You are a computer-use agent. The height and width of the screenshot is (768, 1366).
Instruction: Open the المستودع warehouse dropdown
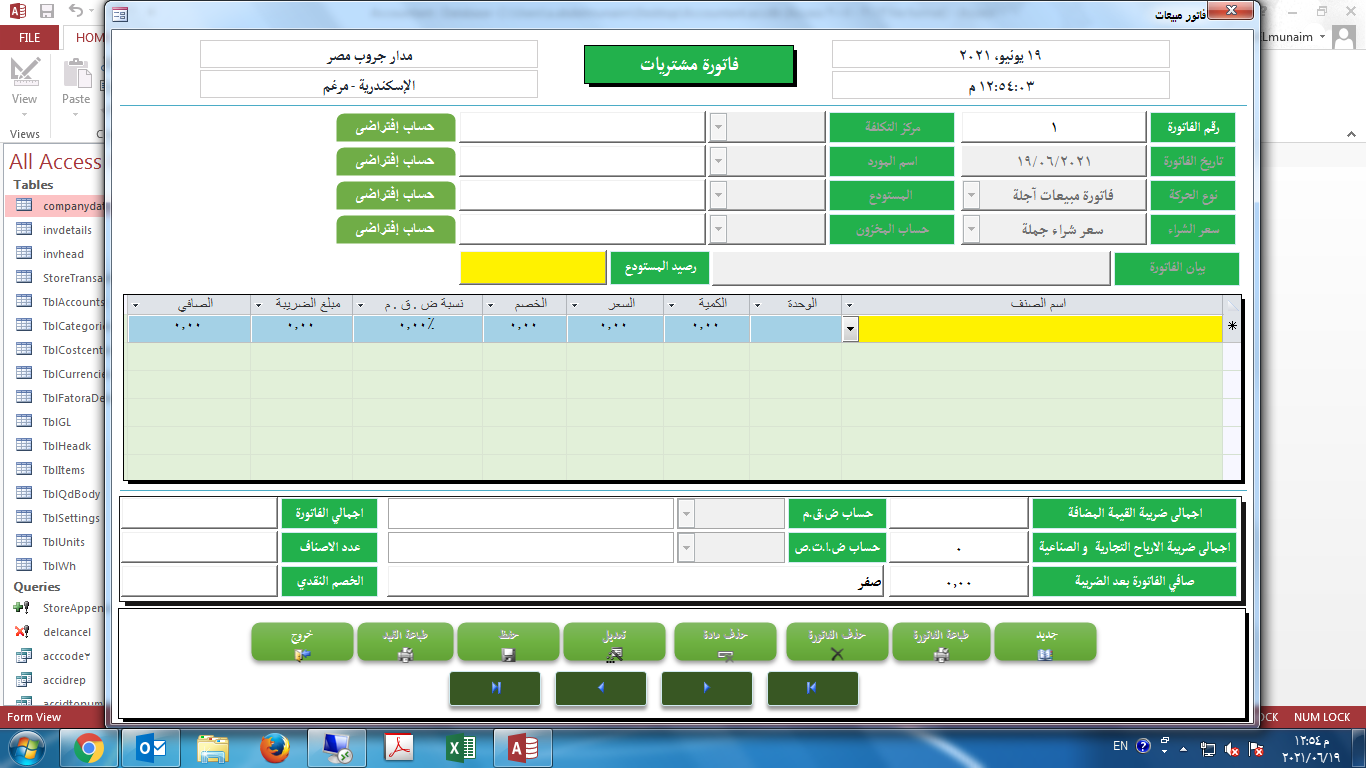719,195
